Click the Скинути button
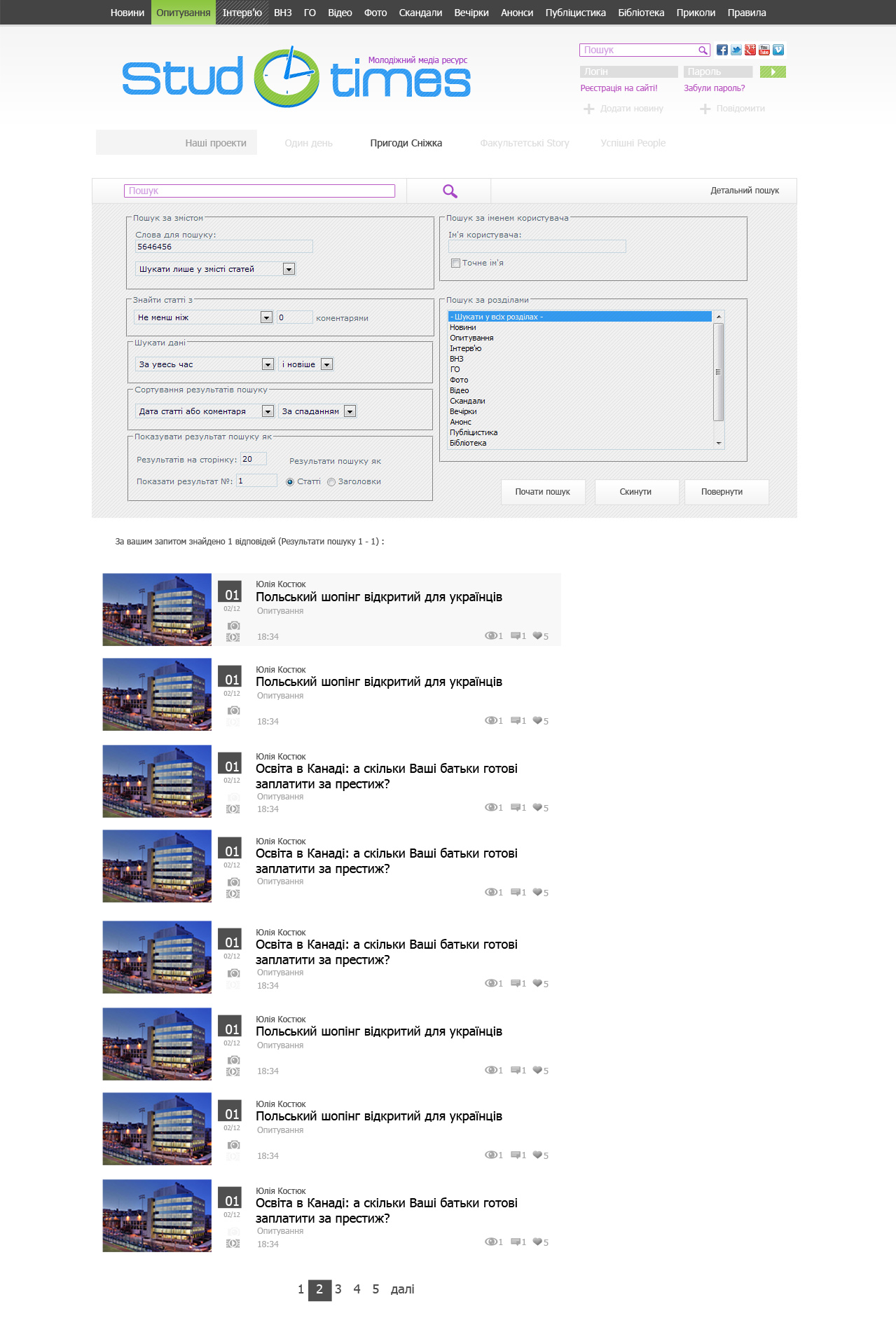Screen dimensions: 896x1325 pyautogui.click(x=635, y=492)
